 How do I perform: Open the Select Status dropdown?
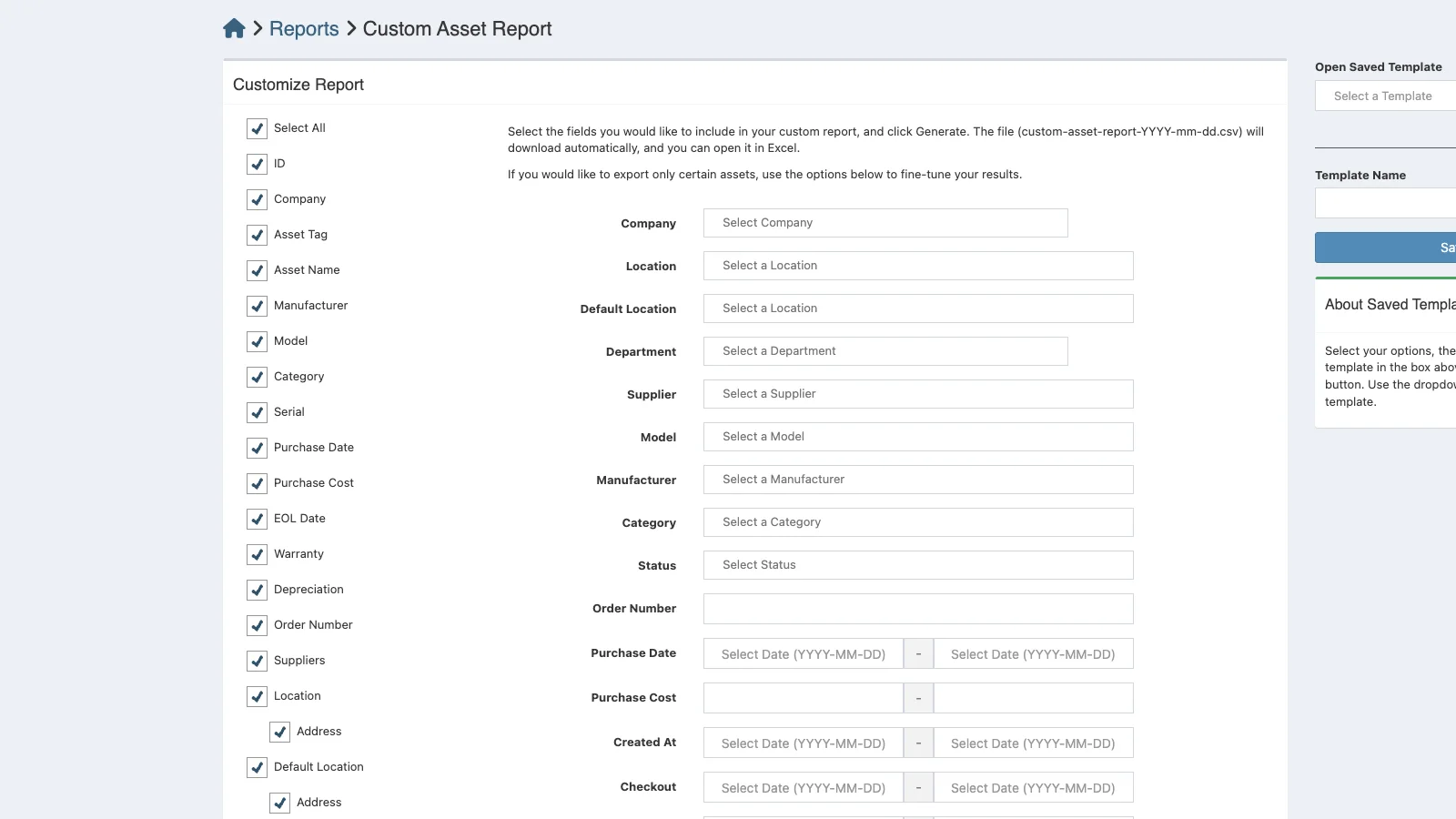tap(918, 565)
